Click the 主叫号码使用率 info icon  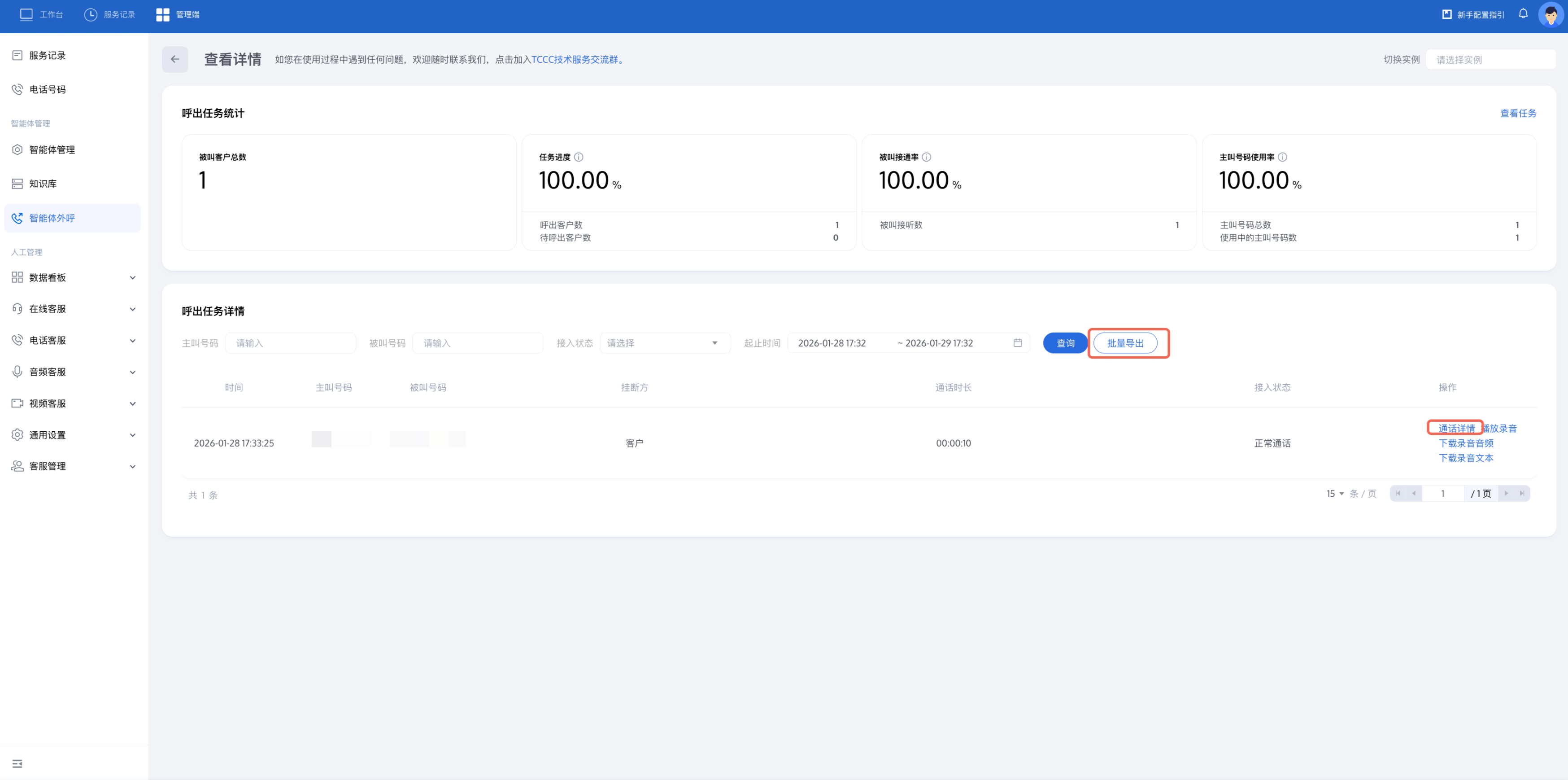(x=1283, y=157)
